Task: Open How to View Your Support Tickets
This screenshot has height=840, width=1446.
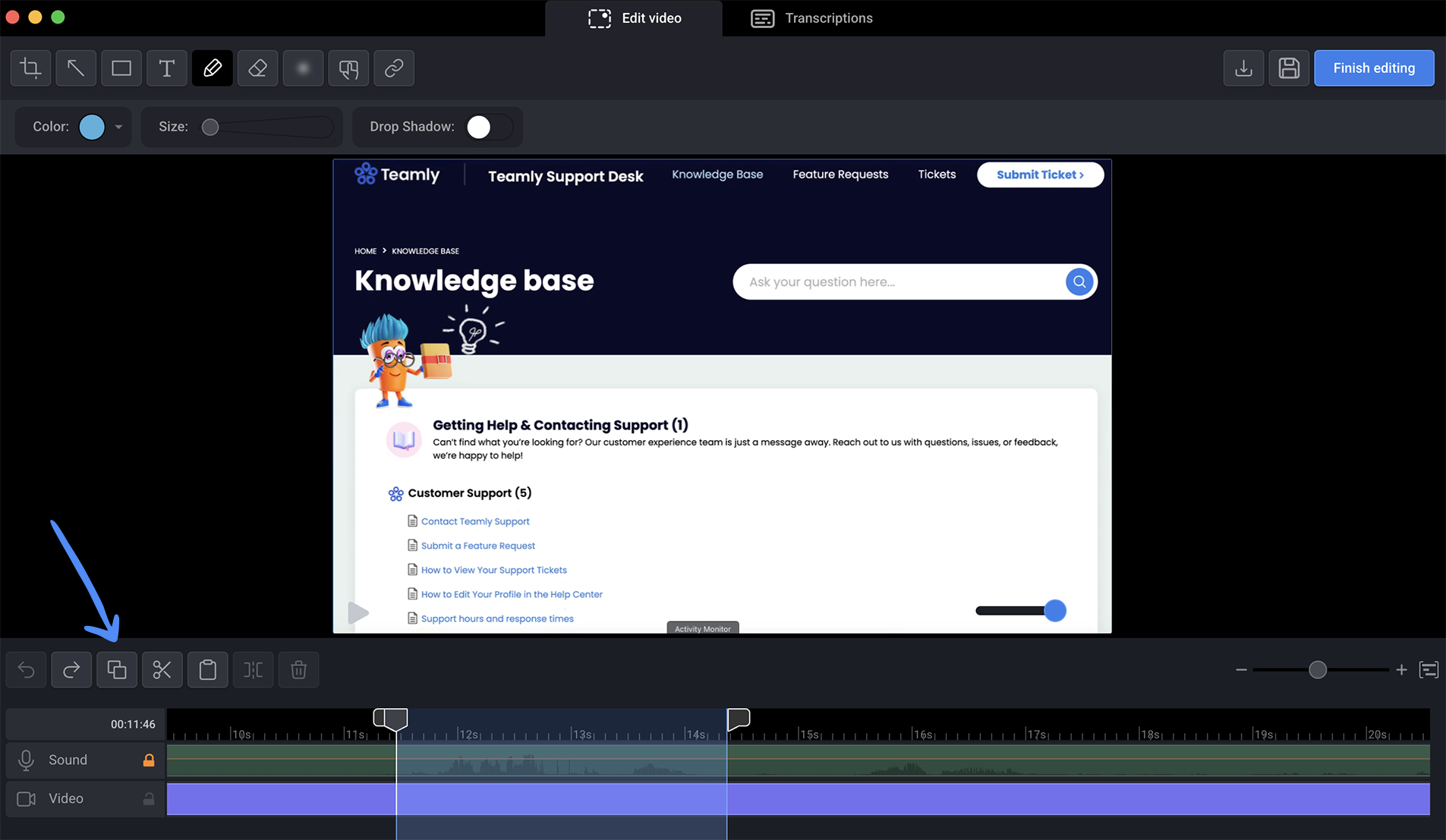Action: 494,570
